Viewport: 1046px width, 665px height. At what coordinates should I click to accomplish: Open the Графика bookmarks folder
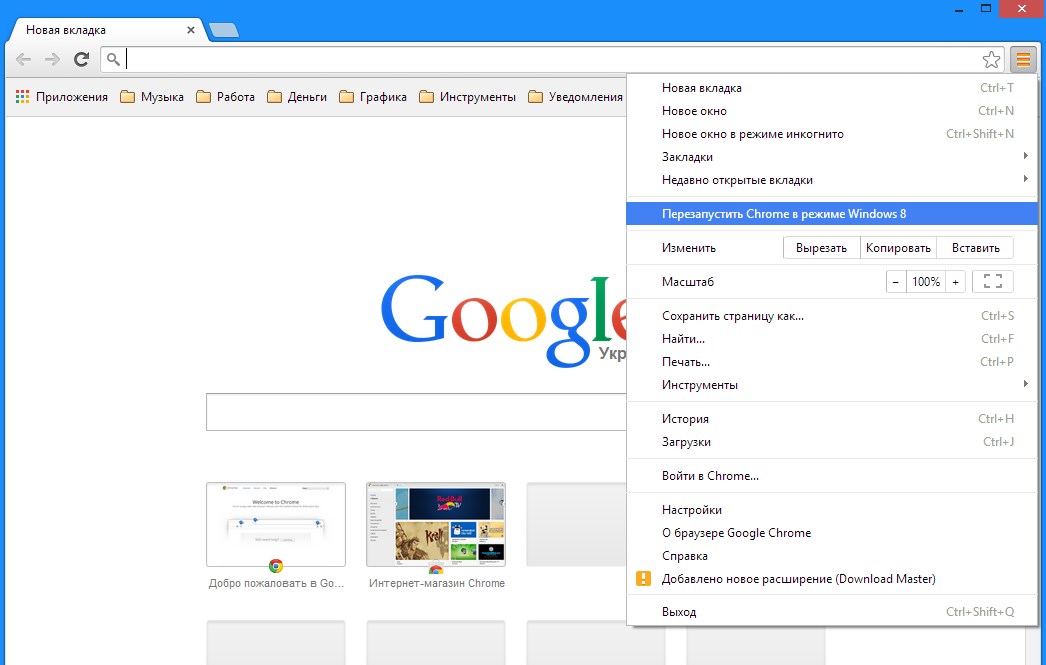pos(372,97)
